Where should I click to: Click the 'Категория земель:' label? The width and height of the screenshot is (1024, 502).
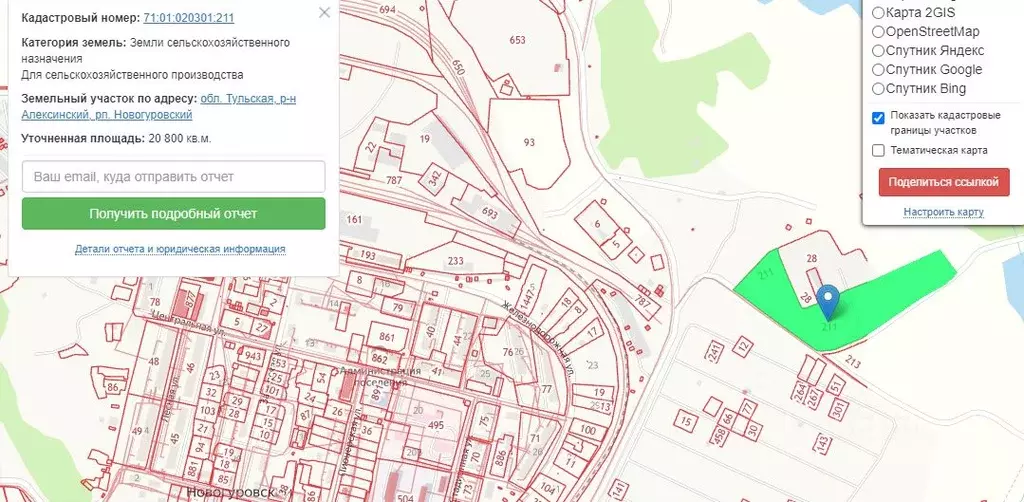pyautogui.click(x=74, y=42)
